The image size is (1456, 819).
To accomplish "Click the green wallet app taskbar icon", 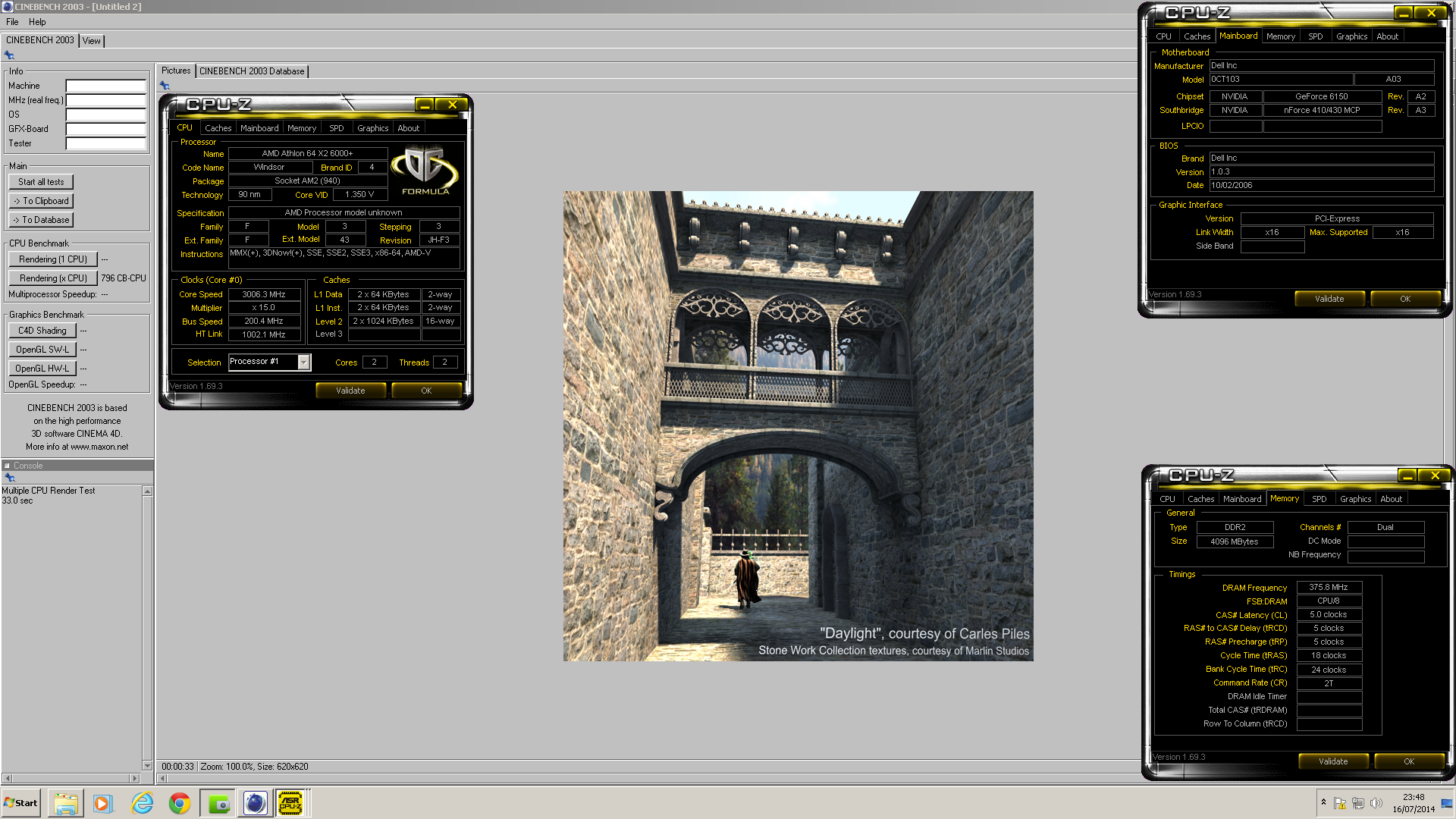I will [218, 803].
